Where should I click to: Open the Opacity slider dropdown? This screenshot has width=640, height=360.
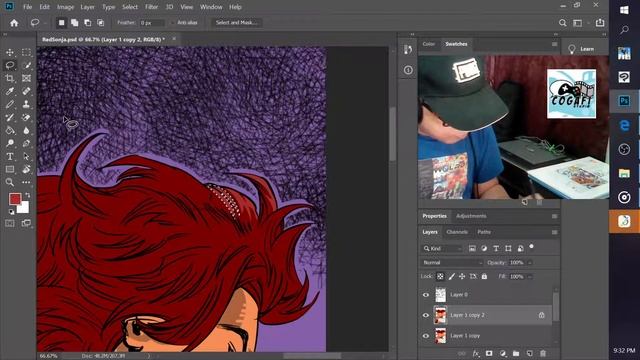click(530, 262)
